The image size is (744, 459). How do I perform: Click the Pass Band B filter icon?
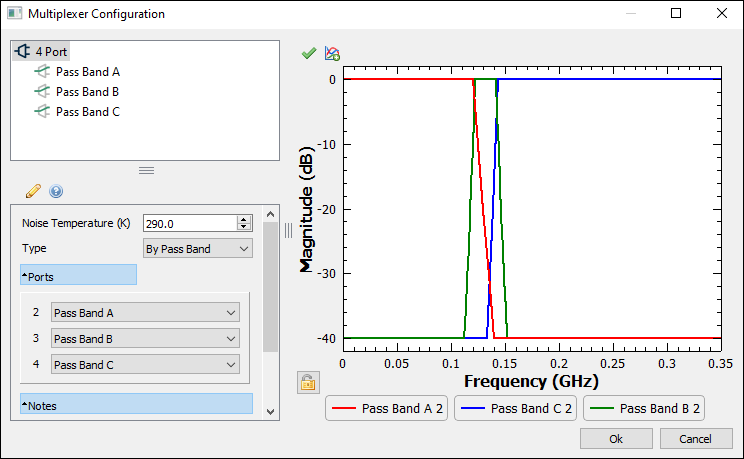click(42, 91)
